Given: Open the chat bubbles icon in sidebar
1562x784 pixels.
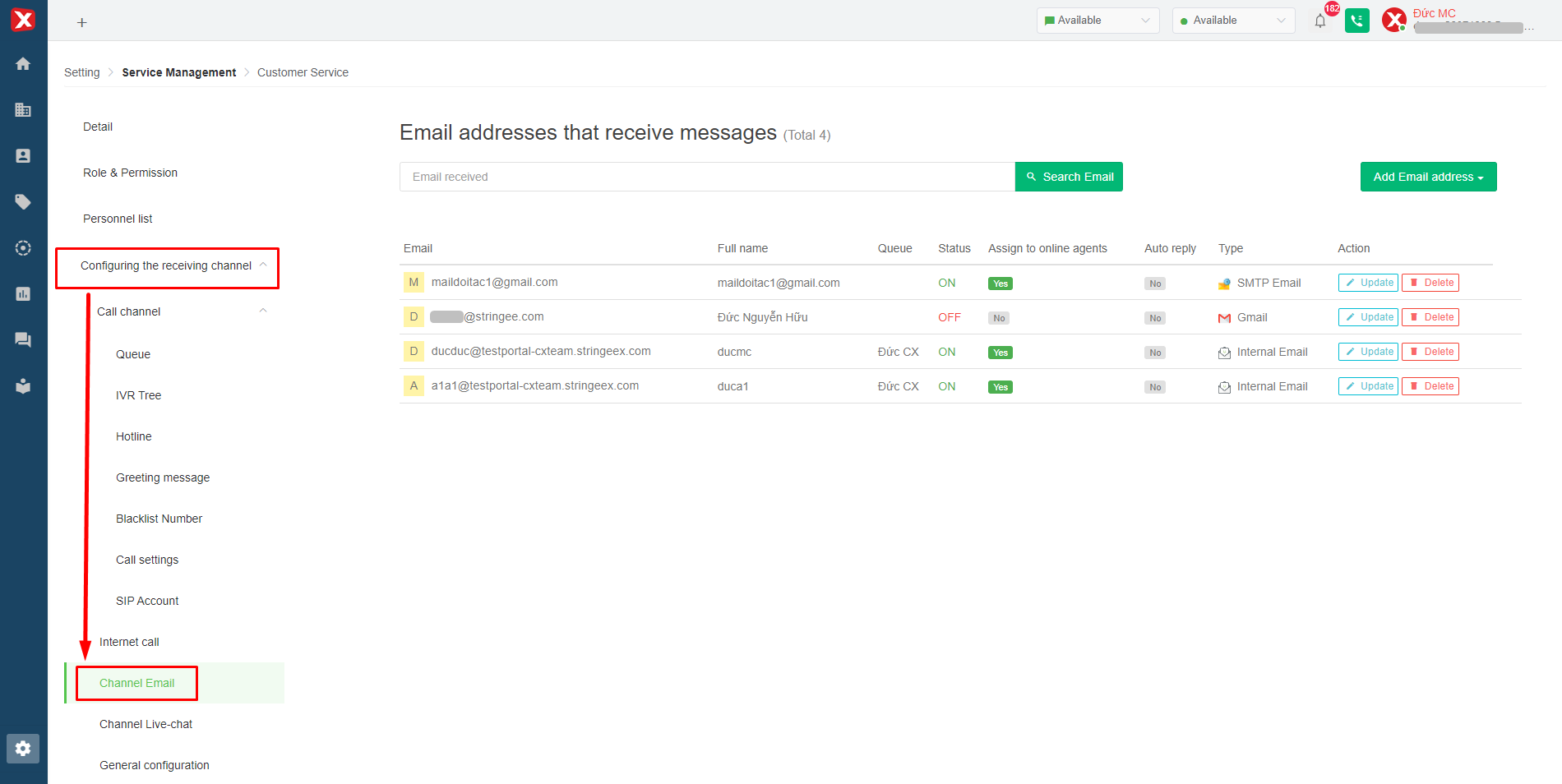Looking at the screenshot, I should pos(23,340).
